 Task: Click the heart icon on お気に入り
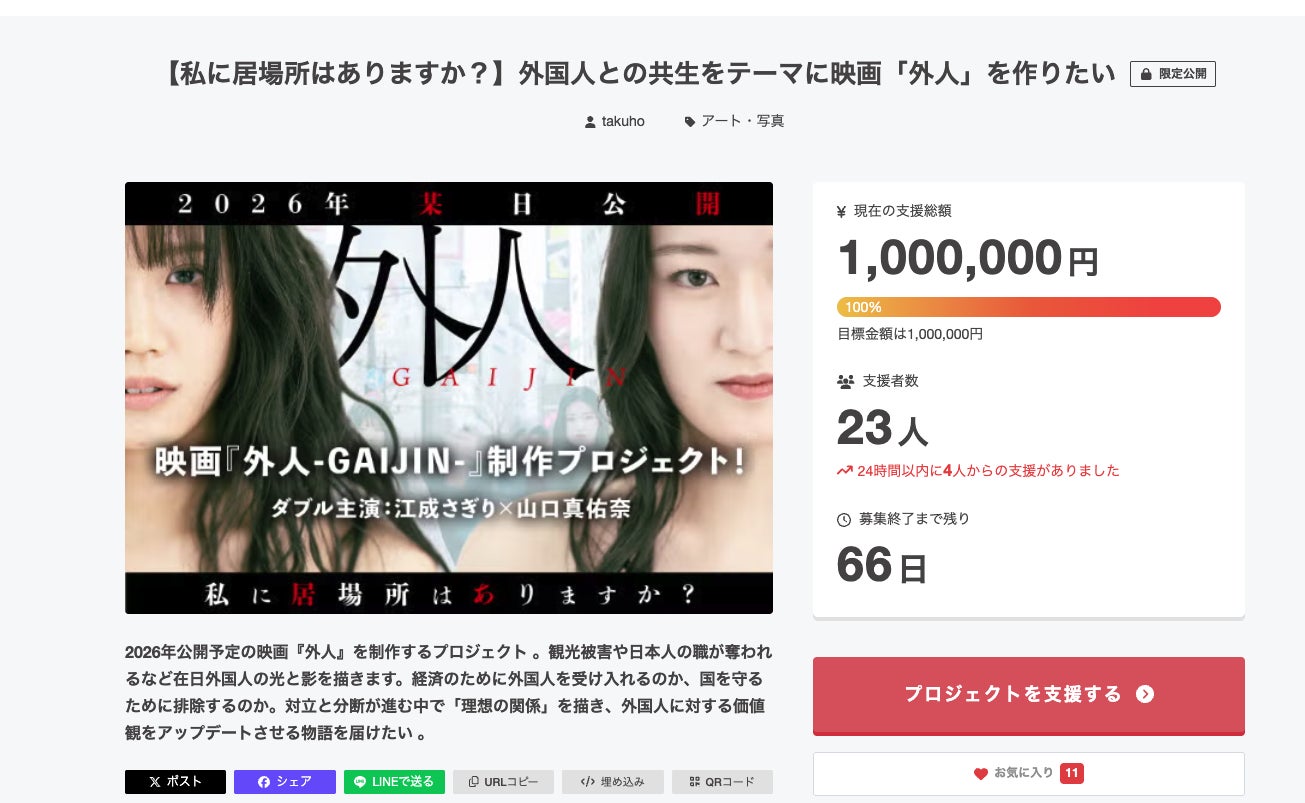981,774
